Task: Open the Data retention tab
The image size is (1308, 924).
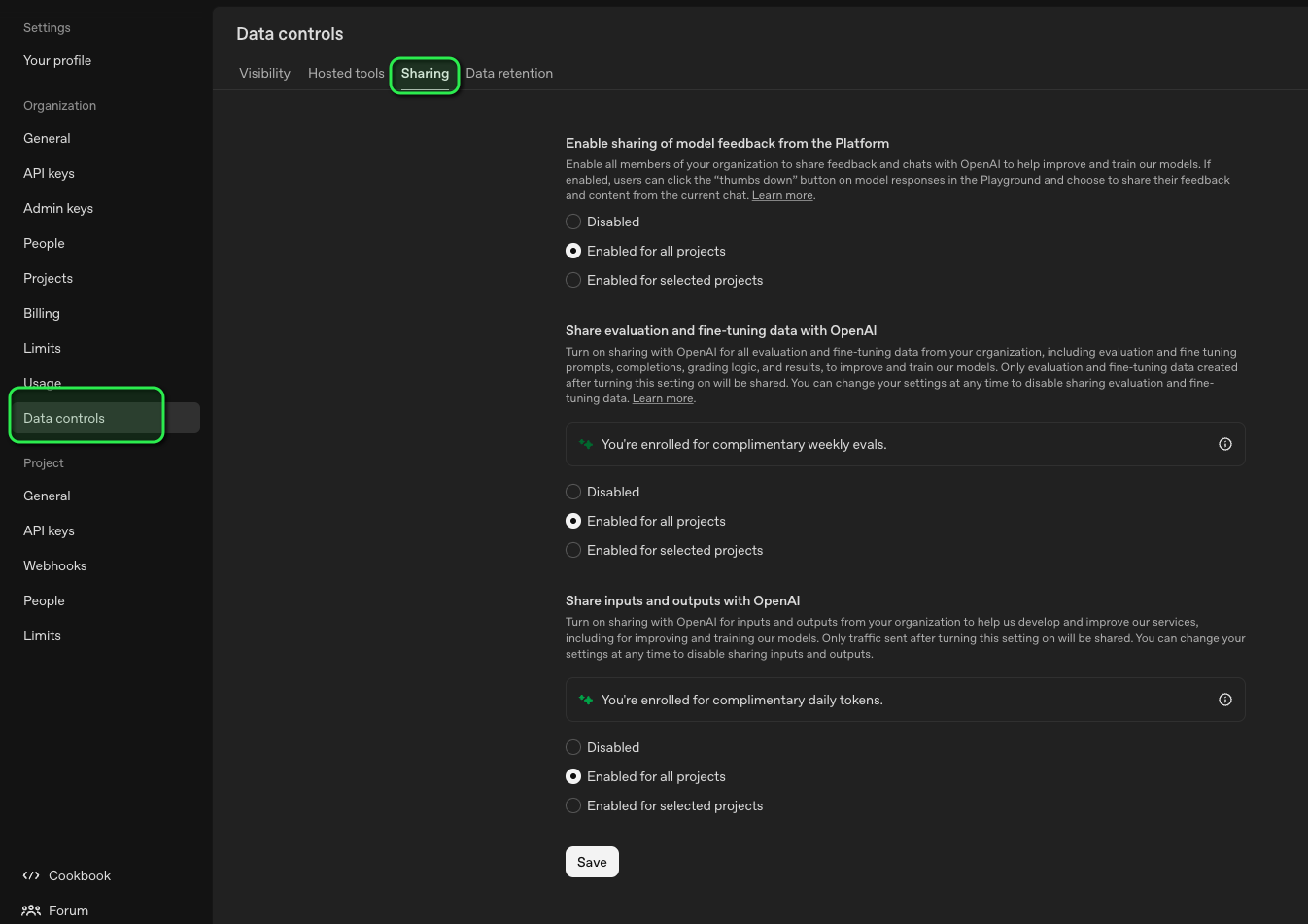Action: point(509,73)
